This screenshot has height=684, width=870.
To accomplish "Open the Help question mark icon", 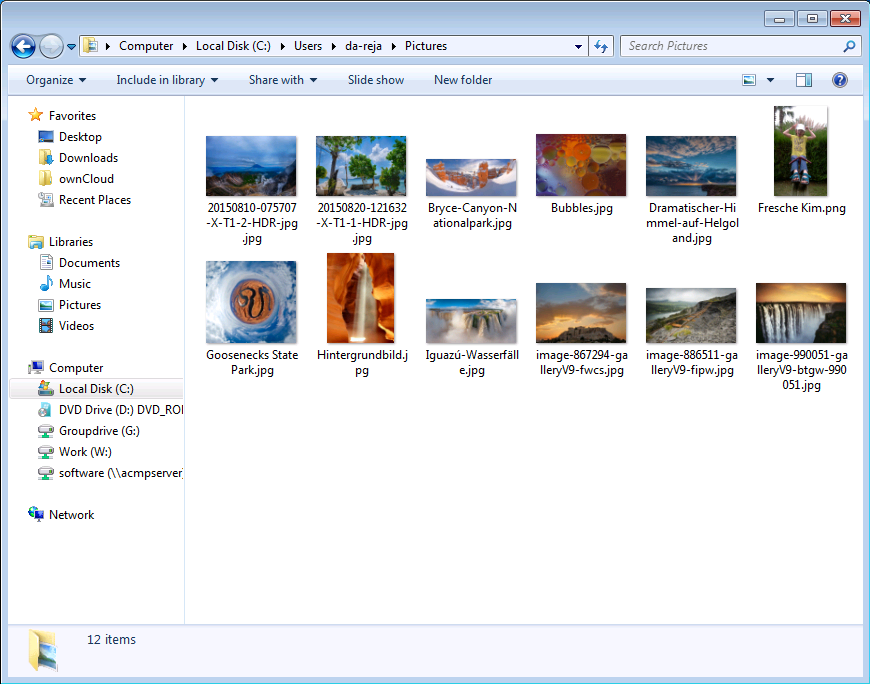I will coord(840,80).
